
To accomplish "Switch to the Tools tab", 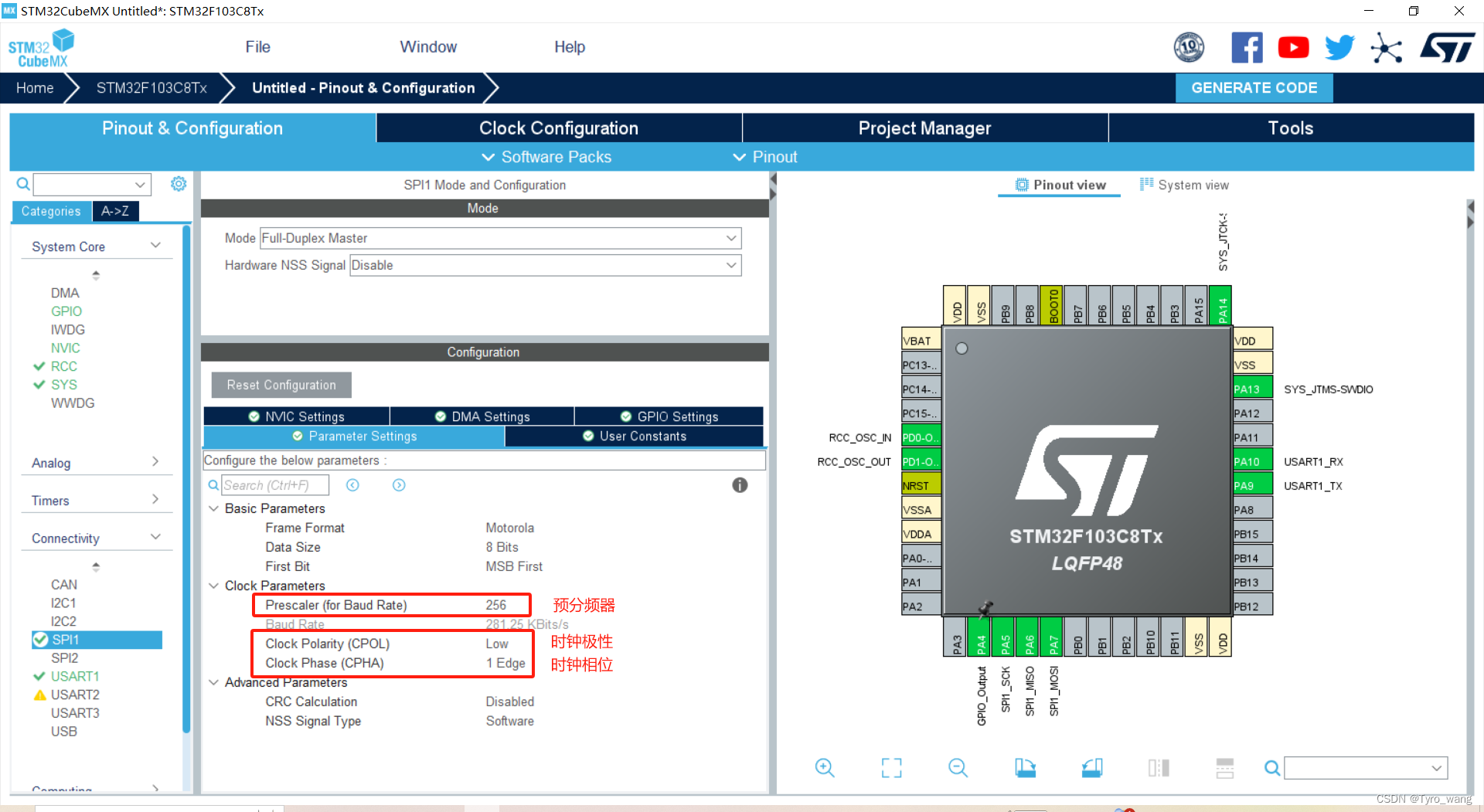I will 1291,128.
